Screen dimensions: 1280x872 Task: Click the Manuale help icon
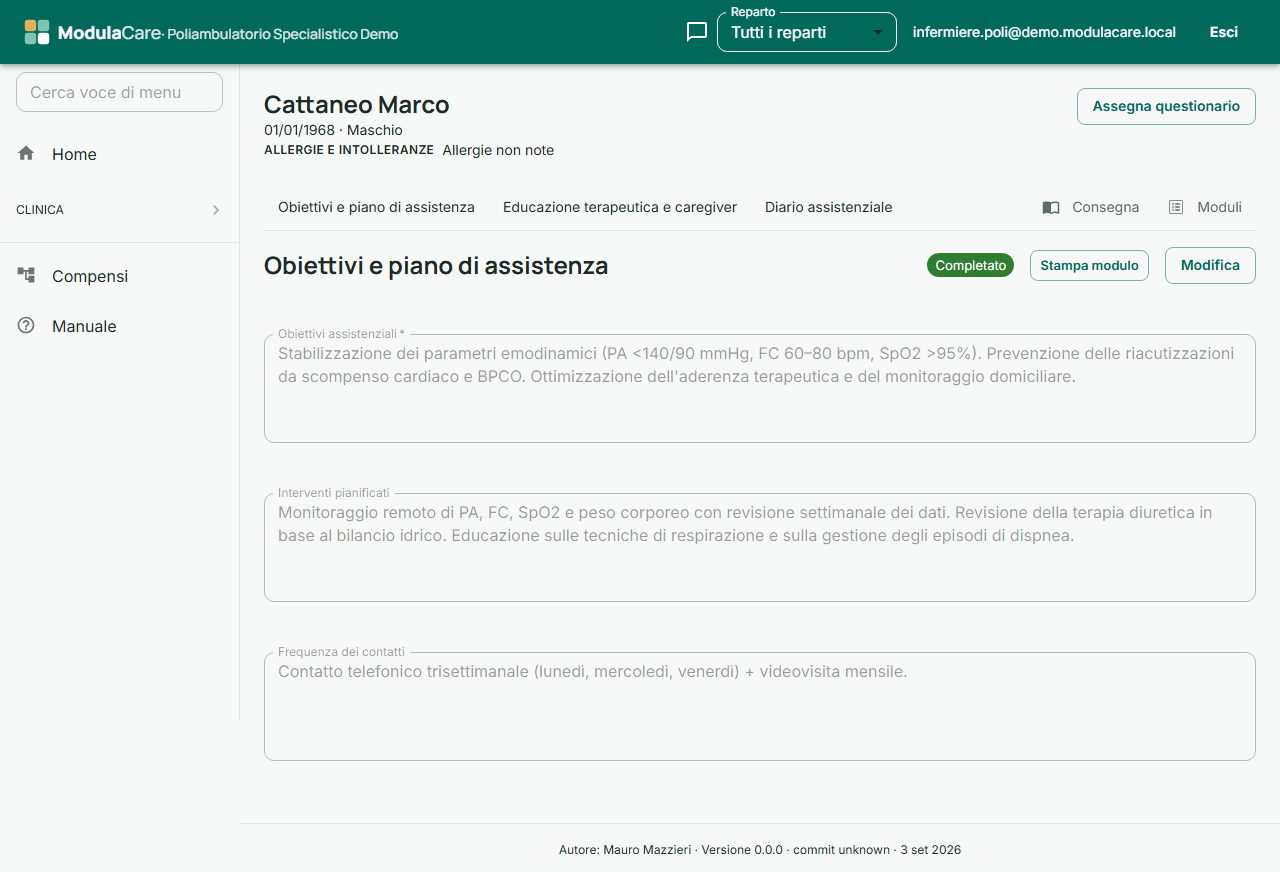(x=26, y=325)
